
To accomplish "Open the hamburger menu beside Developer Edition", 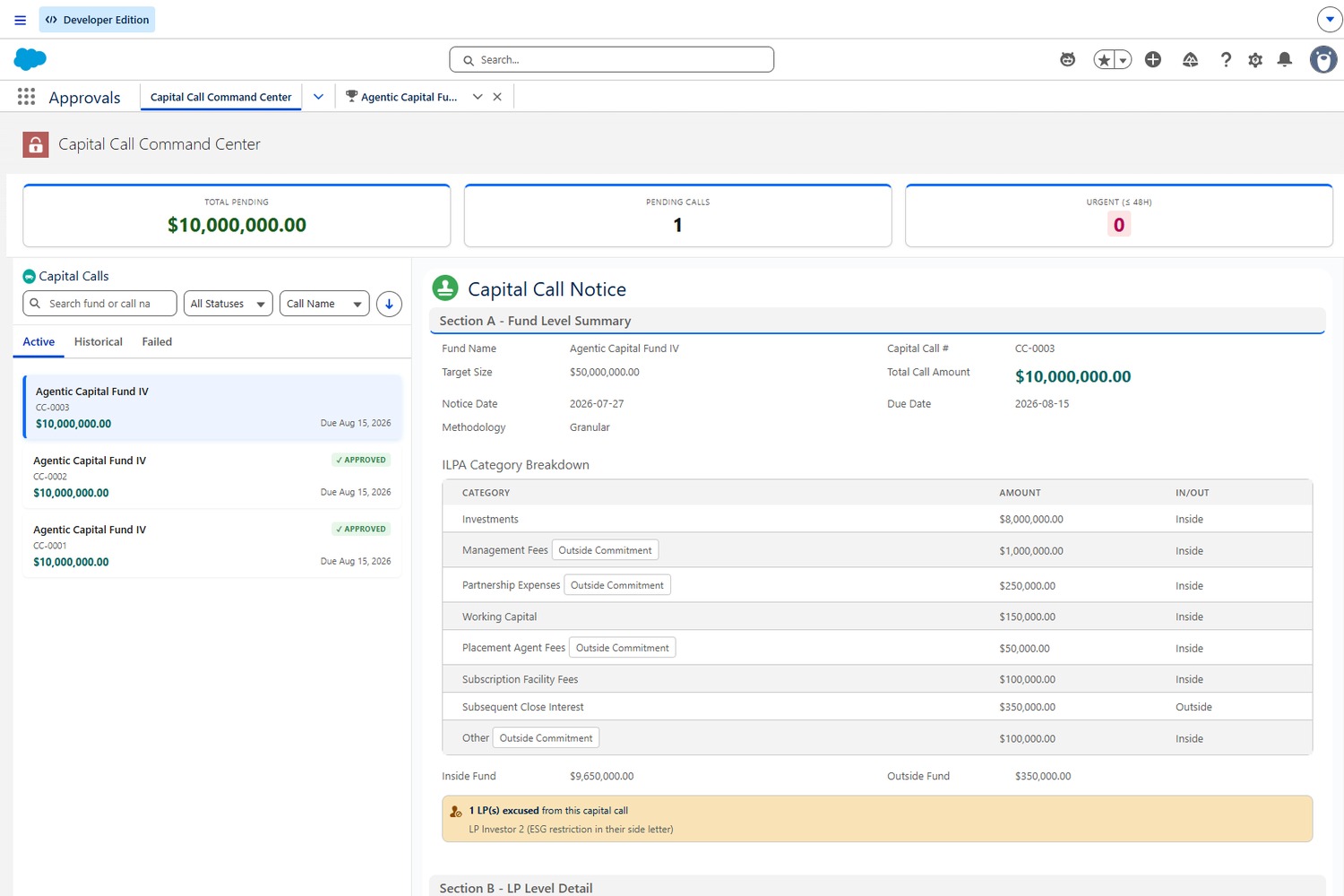I will 20,20.
